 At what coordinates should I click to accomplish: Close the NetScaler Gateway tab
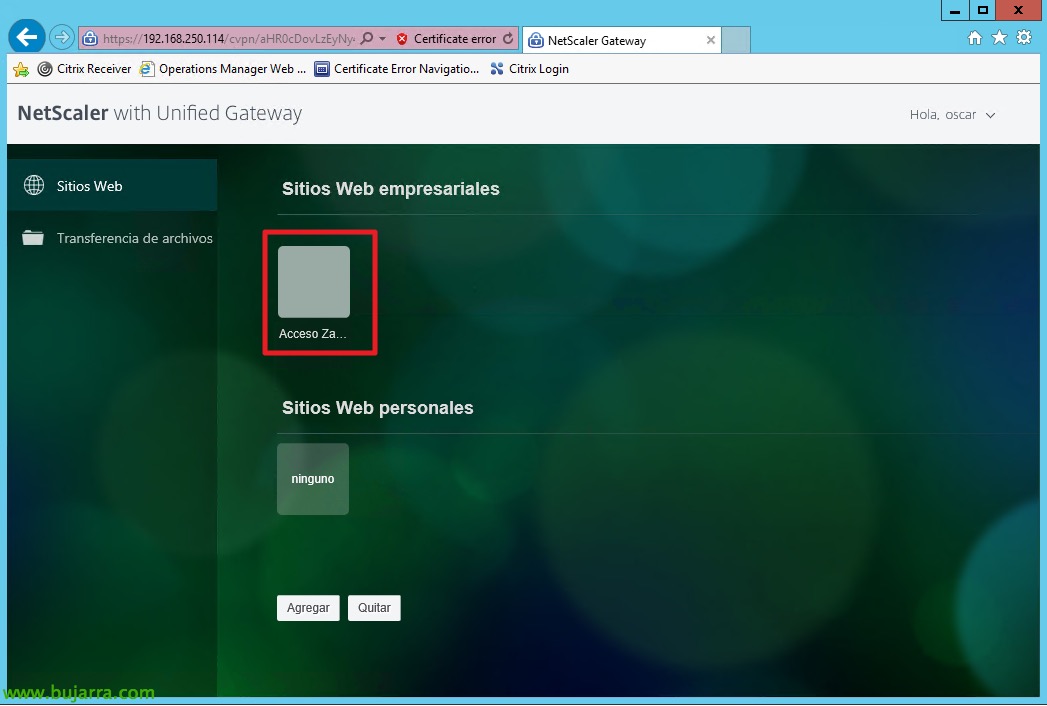pyautogui.click(x=710, y=40)
